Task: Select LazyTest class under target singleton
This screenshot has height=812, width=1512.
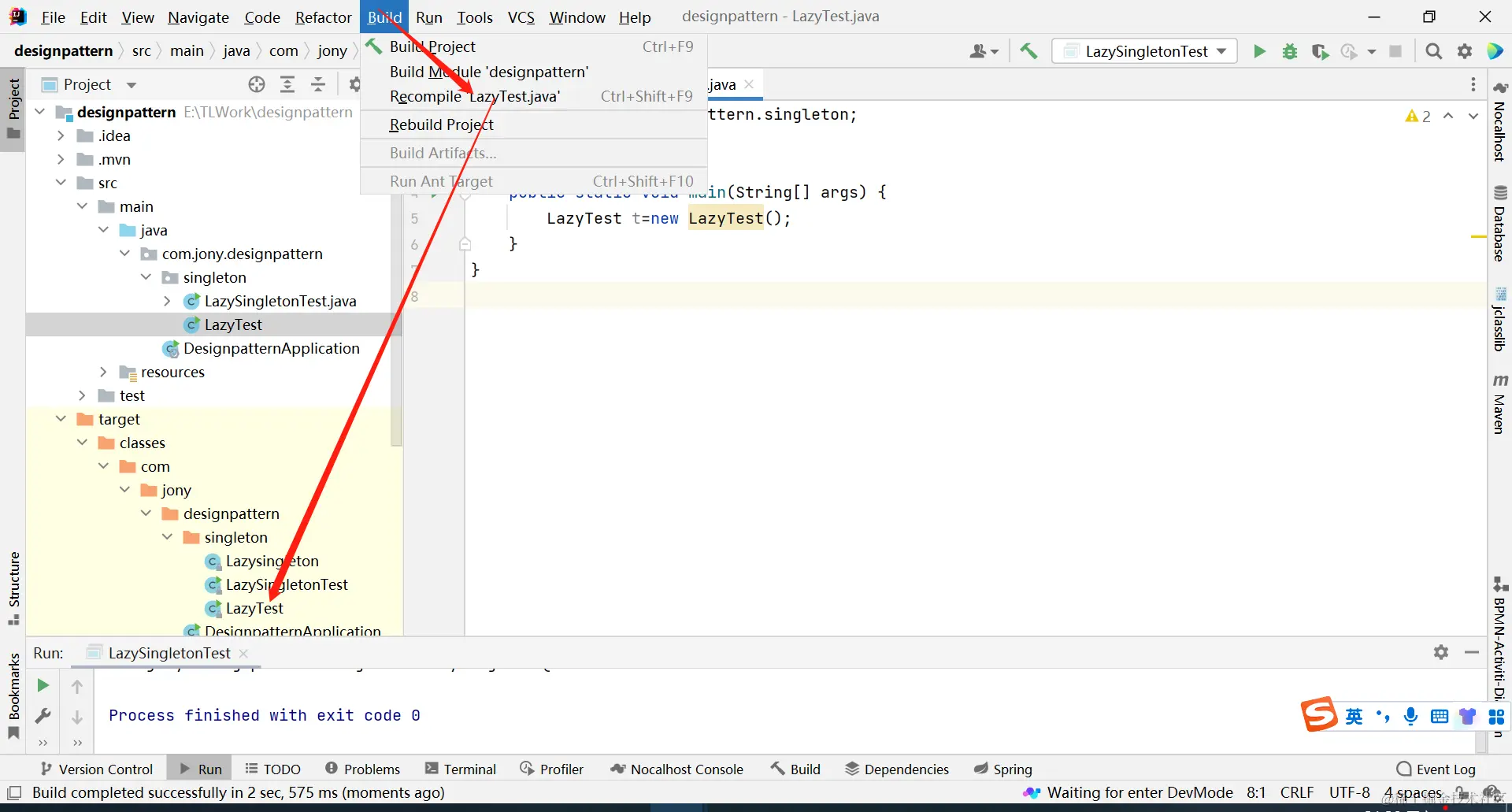Action: 254,608
